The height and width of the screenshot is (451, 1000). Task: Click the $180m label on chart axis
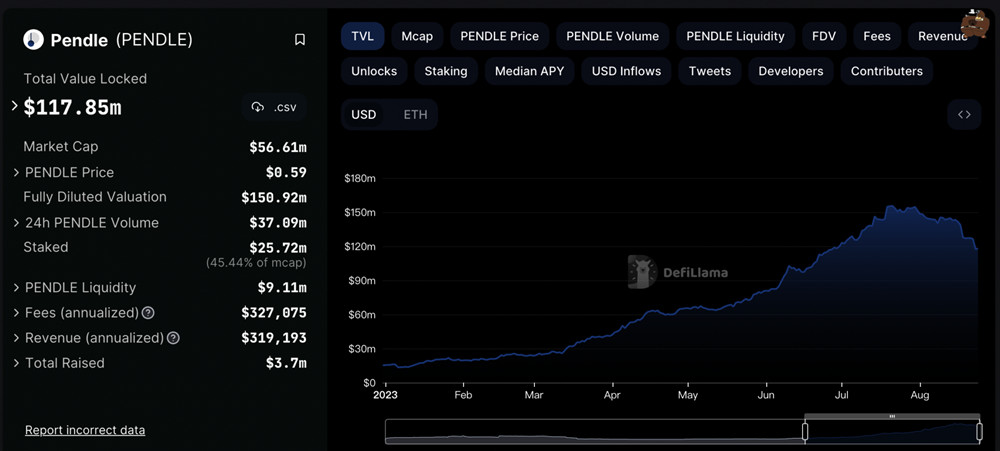[x=360, y=179]
